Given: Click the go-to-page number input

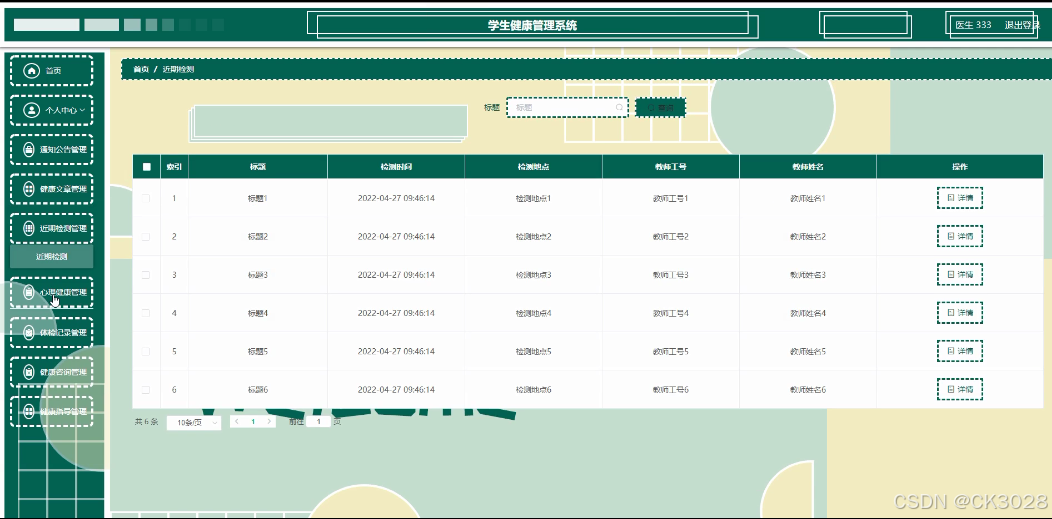Looking at the screenshot, I should pyautogui.click(x=318, y=422).
